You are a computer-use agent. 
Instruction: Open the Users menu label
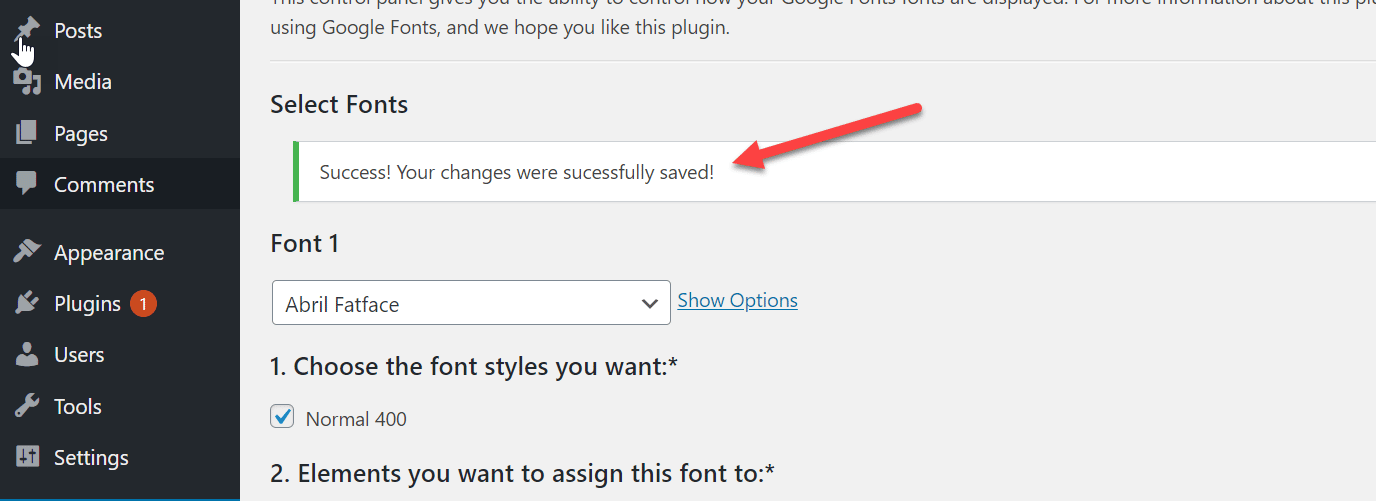coord(79,355)
